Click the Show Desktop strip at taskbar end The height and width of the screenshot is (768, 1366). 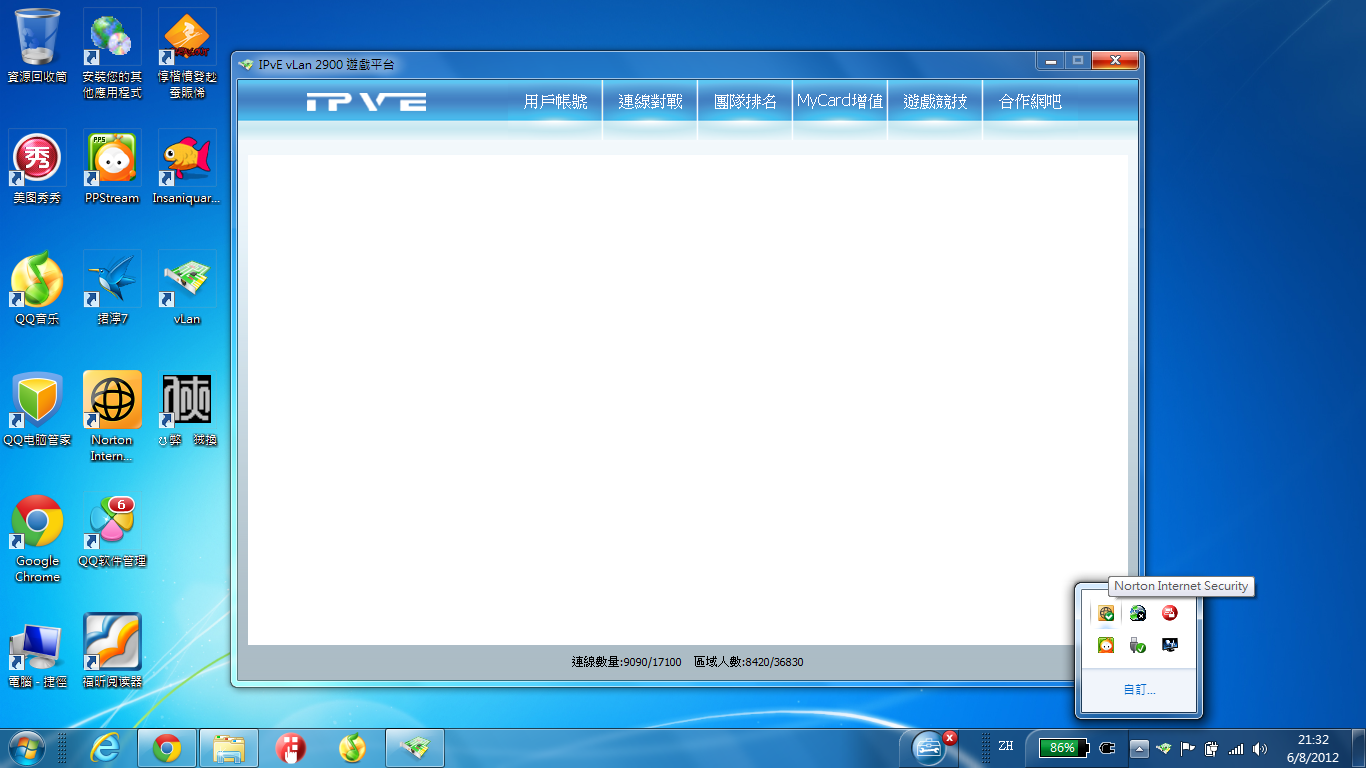[1359, 748]
